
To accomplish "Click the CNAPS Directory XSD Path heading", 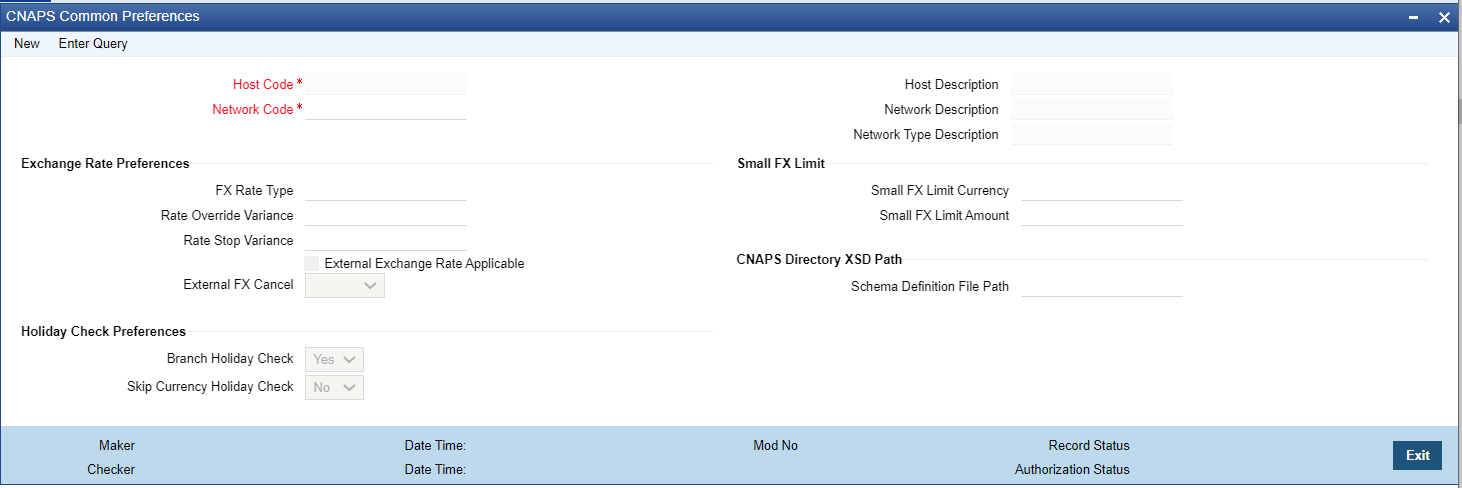I will 820,259.
